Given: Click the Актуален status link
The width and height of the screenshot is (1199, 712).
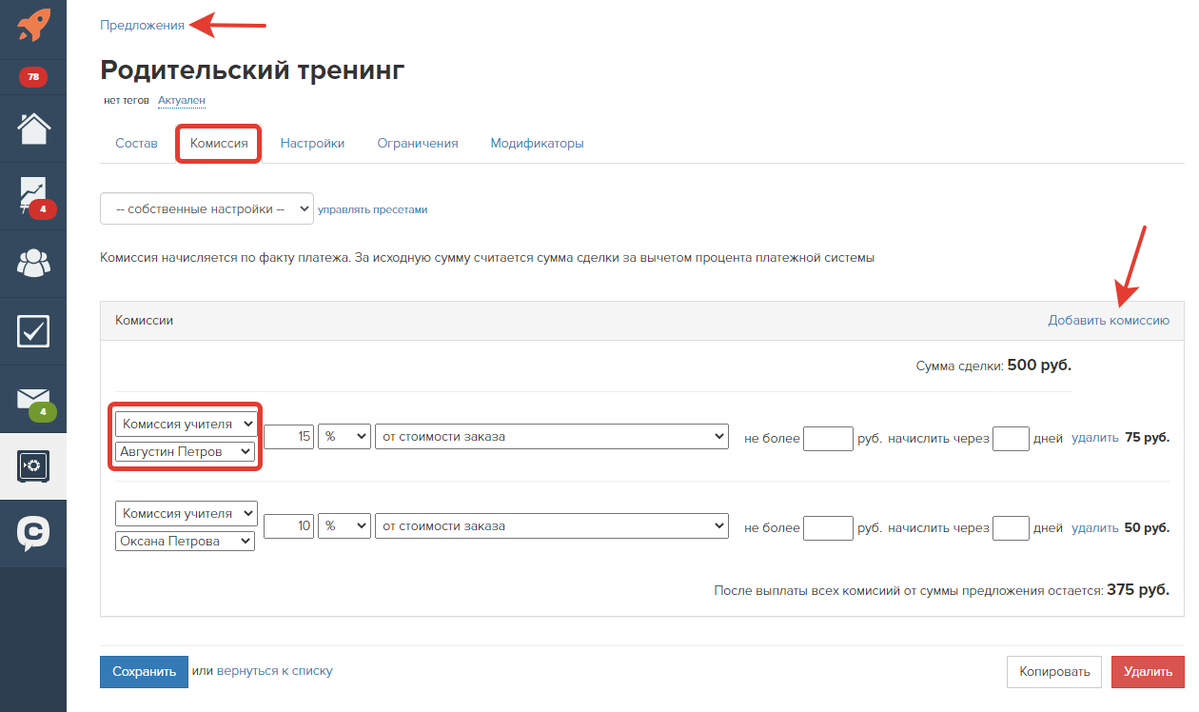Looking at the screenshot, I should pos(181,100).
